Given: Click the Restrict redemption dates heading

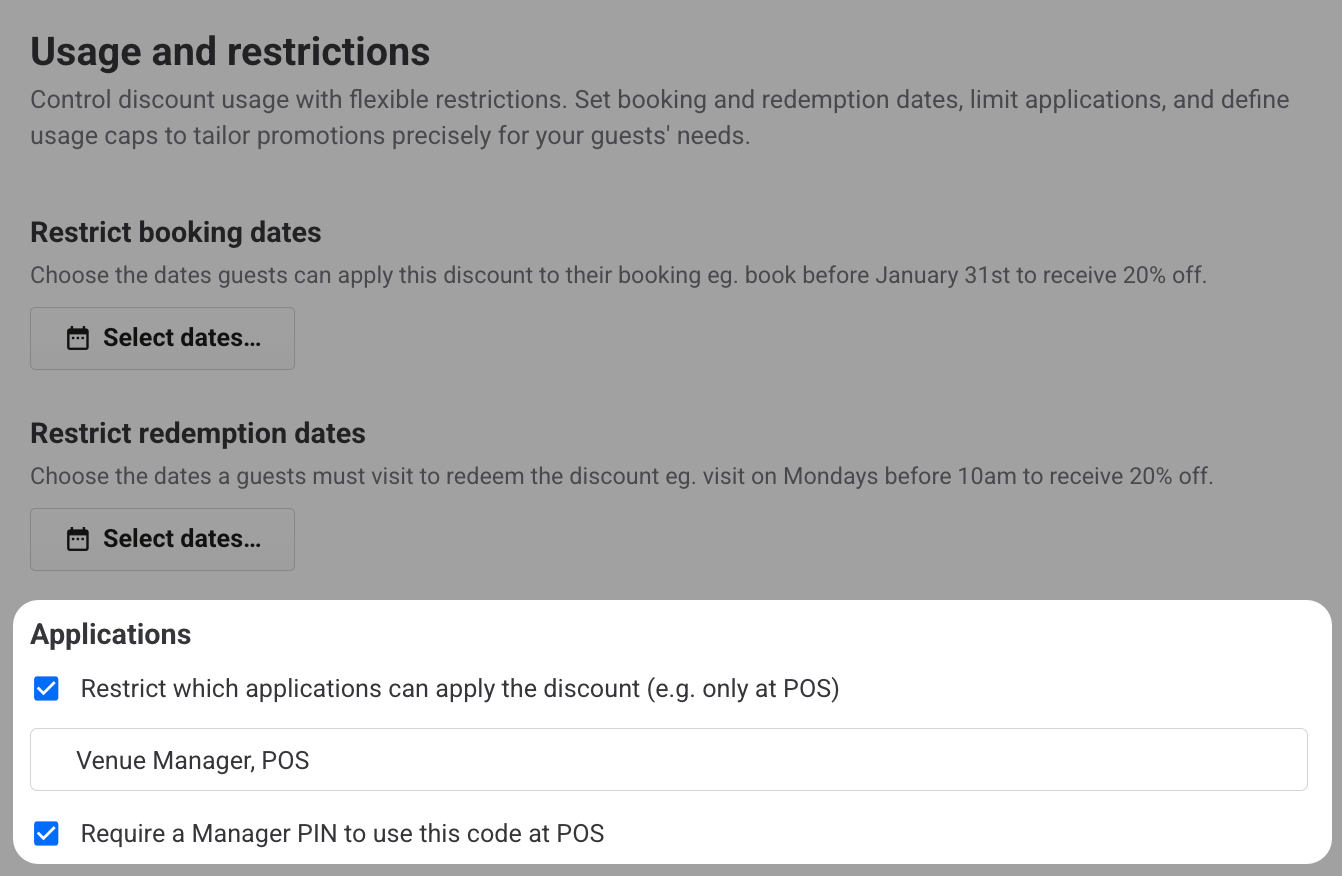Looking at the screenshot, I should pyautogui.click(x=198, y=434).
